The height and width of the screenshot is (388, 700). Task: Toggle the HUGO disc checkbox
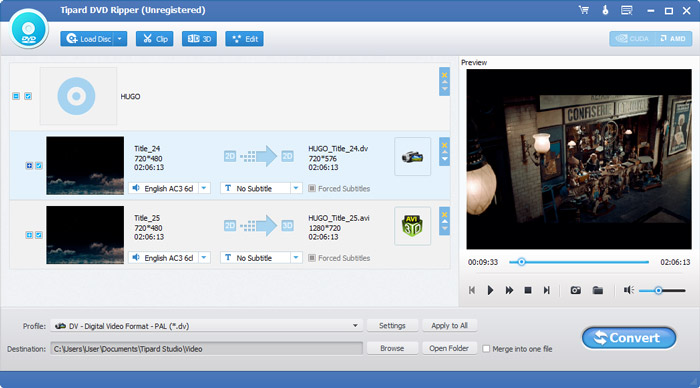tap(28, 96)
